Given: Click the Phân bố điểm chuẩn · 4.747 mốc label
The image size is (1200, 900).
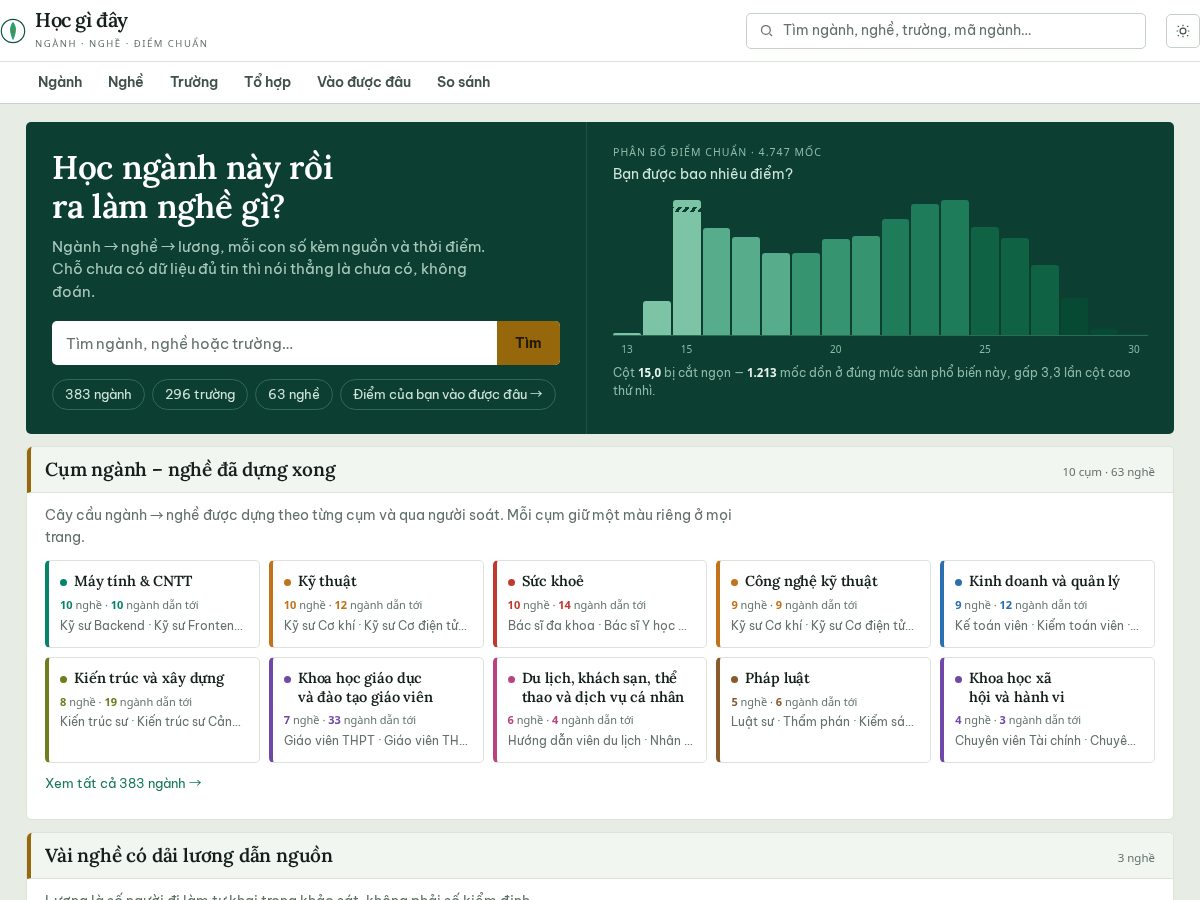Looking at the screenshot, I should 717,152.
